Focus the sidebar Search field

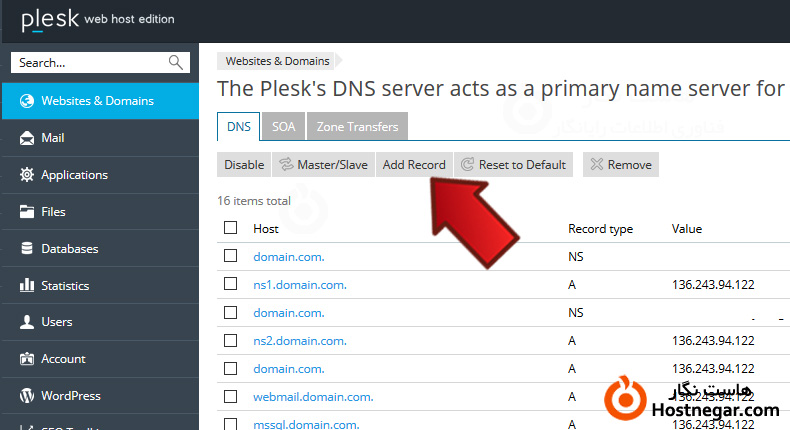click(90, 63)
